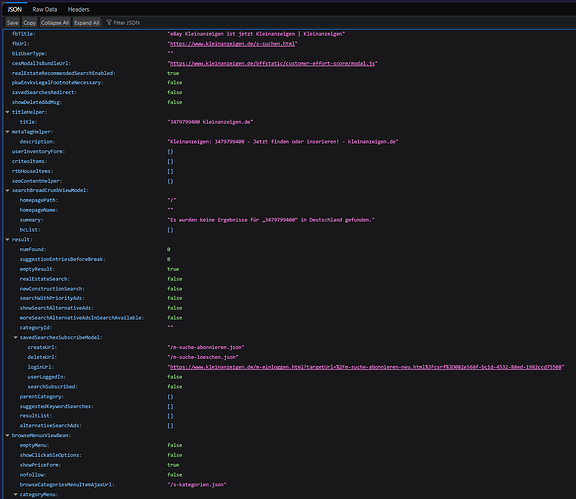Click the Copy button
The image size is (576, 499).
(x=29, y=22)
